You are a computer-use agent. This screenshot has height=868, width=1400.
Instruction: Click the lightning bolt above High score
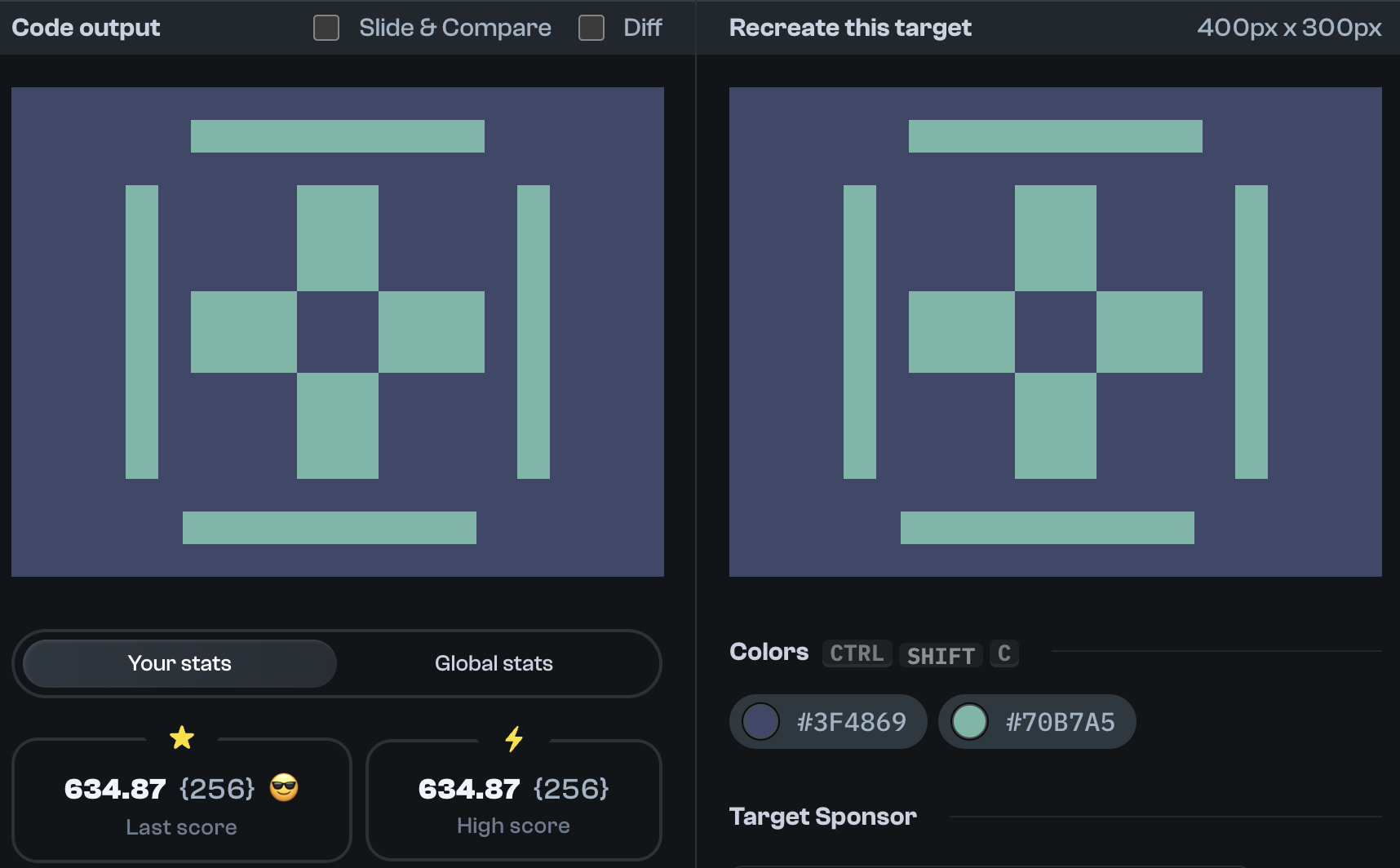(513, 737)
